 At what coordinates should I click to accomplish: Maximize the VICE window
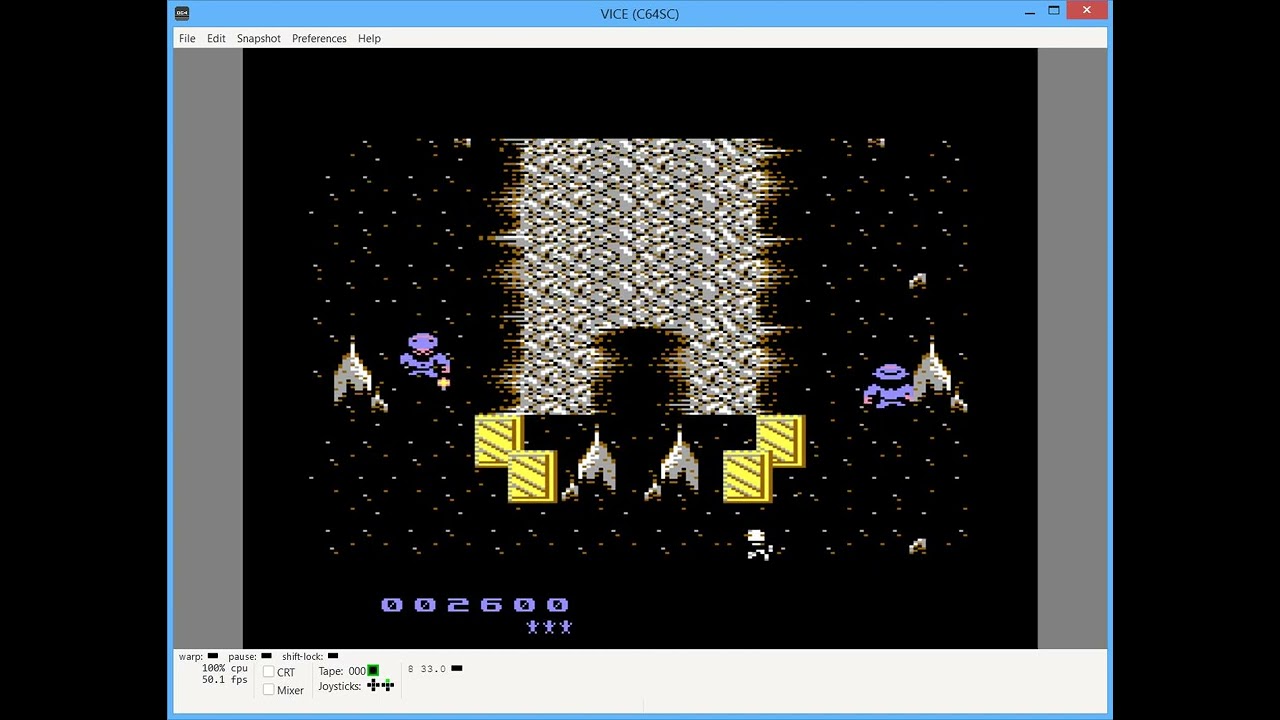click(1054, 12)
